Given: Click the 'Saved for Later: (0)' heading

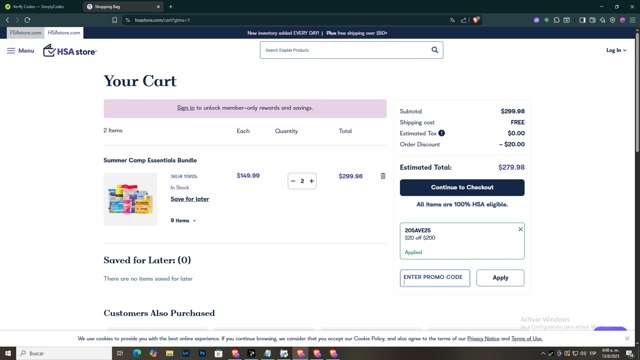Looking at the screenshot, I should [x=147, y=260].
